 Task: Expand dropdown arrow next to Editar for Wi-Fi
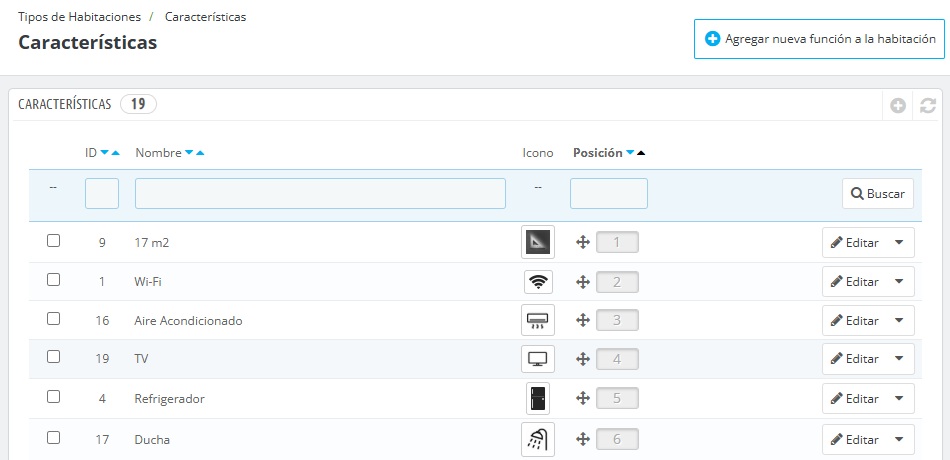coord(900,282)
